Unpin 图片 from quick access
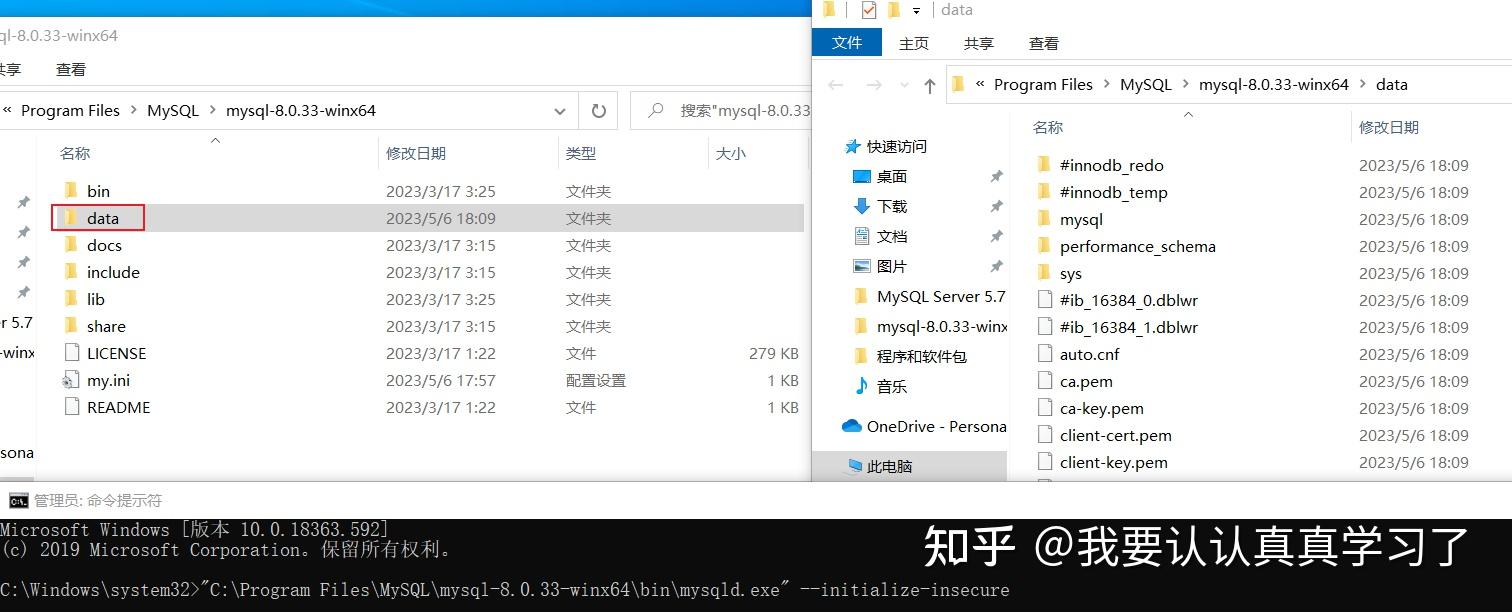 pyautogui.click(x=996, y=266)
